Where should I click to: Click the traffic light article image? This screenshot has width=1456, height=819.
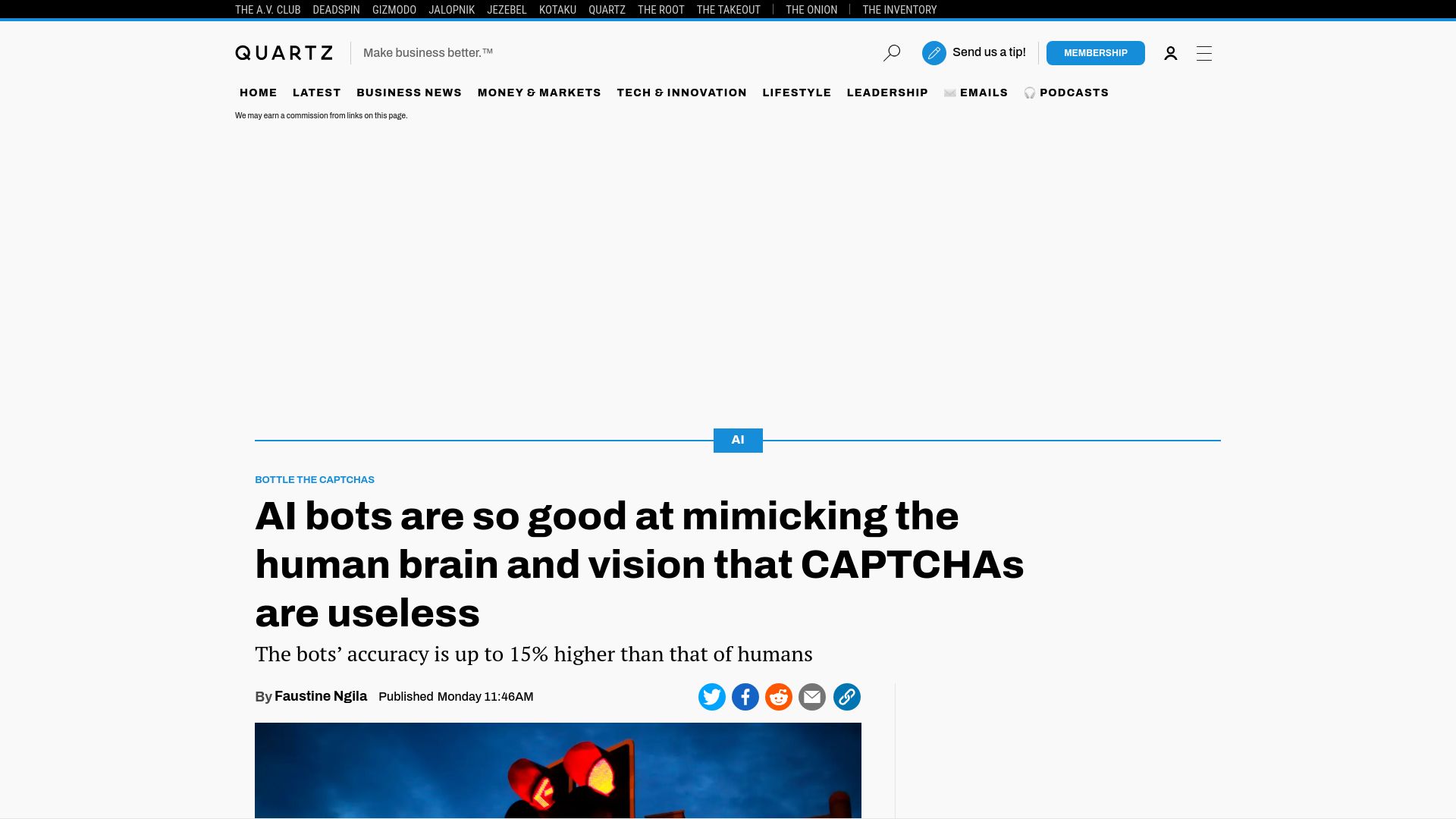pyautogui.click(x=558, y=770)
